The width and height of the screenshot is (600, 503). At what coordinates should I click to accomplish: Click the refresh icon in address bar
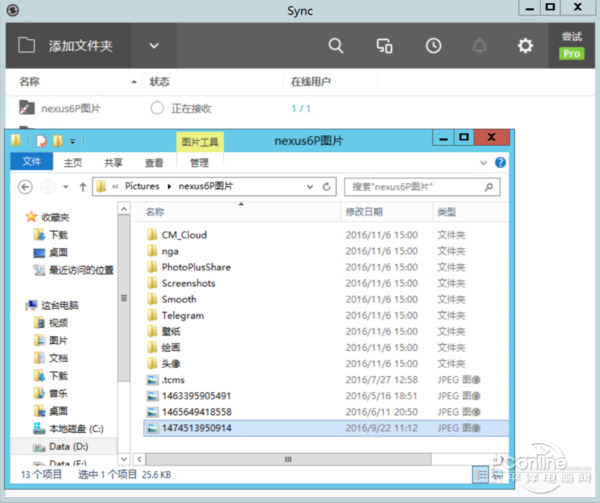(326, 187)
